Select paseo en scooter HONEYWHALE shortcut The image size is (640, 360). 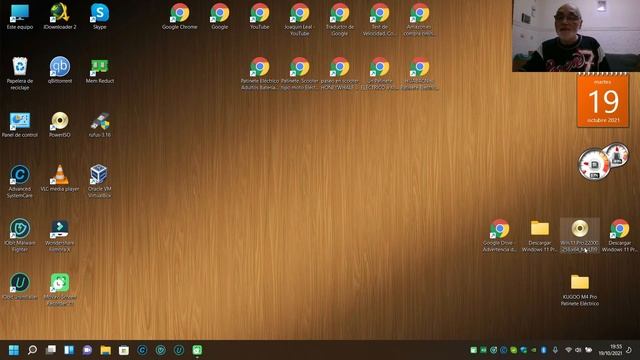[x=340, y=74]
